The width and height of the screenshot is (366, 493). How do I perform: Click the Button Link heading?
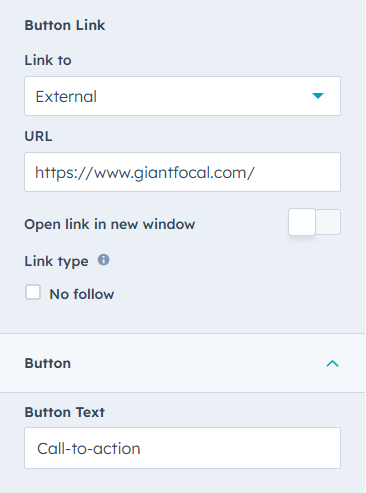[65, 25]
